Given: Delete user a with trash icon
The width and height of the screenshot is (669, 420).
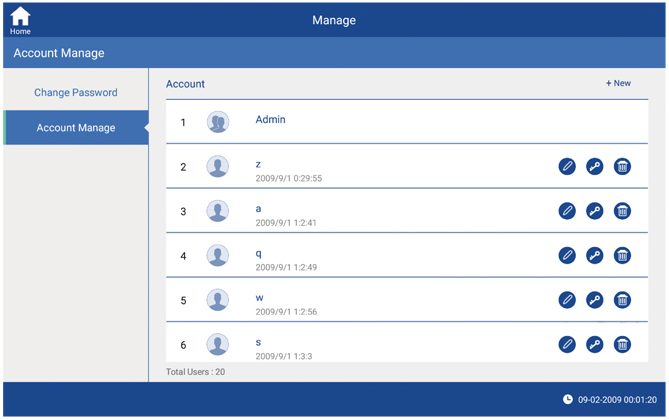Looking at the screenshot, I should click(x=622, y=211).
